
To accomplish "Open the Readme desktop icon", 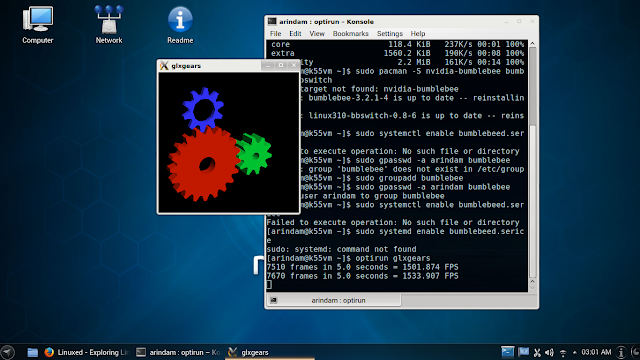I will 180,24.
